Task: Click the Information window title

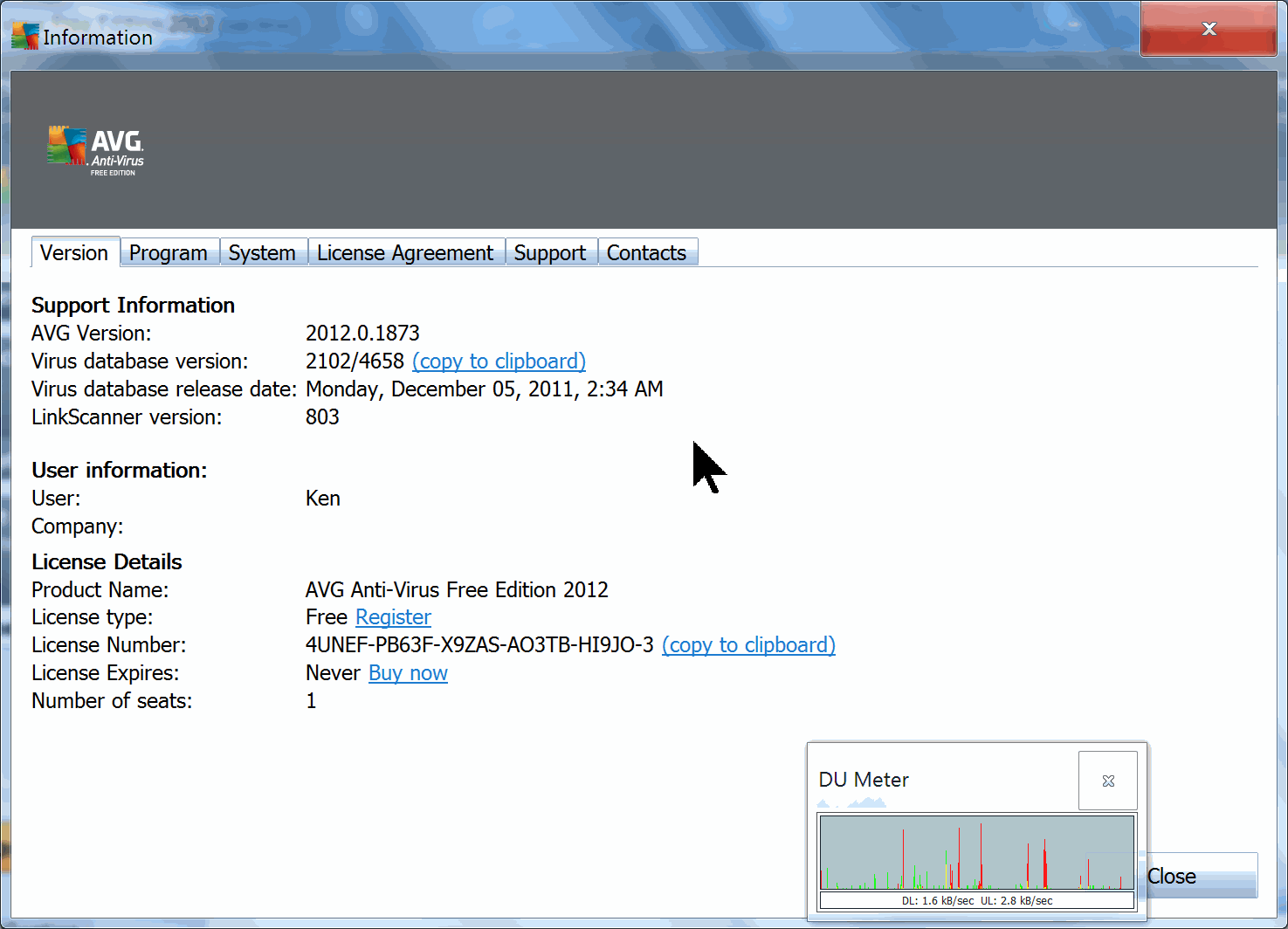Action: [x=98, y=38]
